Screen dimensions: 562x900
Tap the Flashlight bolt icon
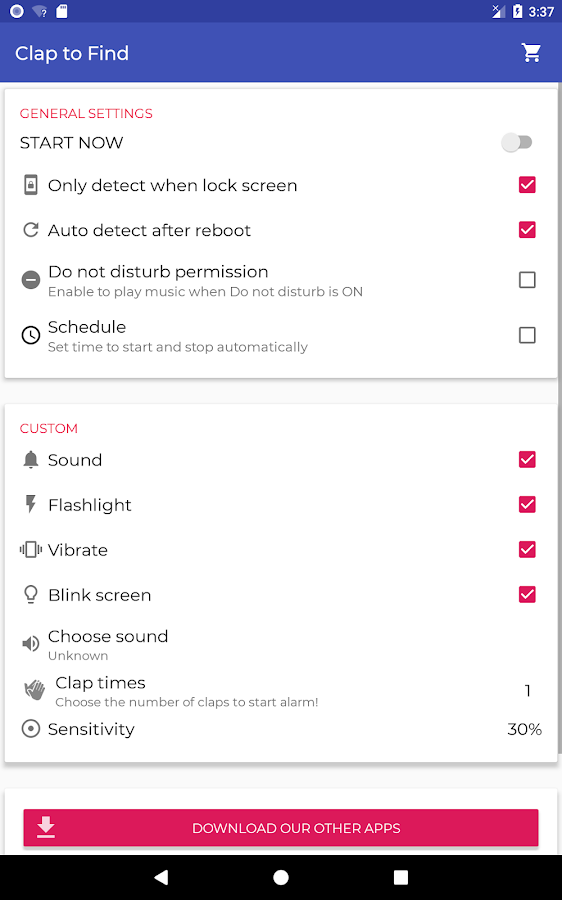(30, 505)
